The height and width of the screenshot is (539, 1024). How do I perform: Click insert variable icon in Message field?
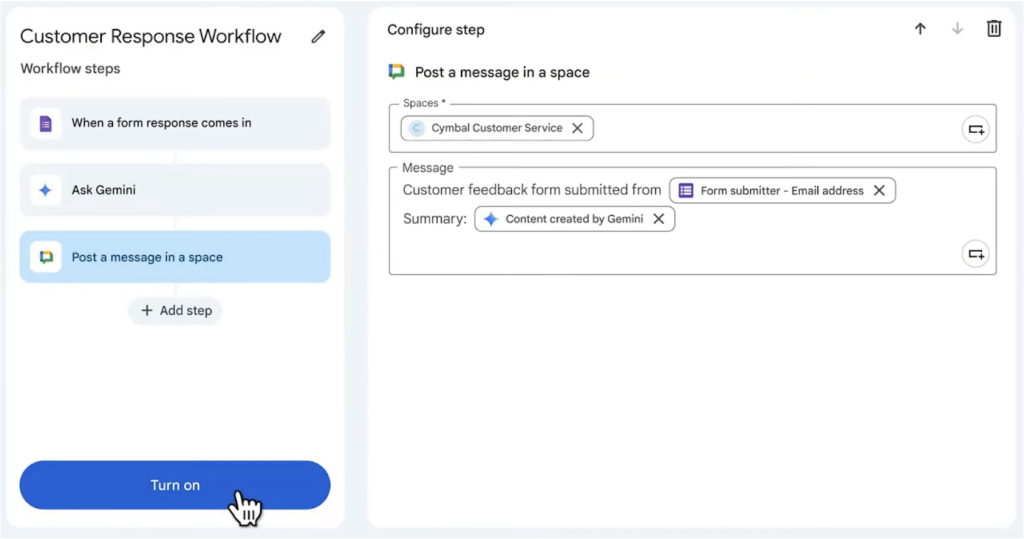pyautogui.click(x=975, y=254)
